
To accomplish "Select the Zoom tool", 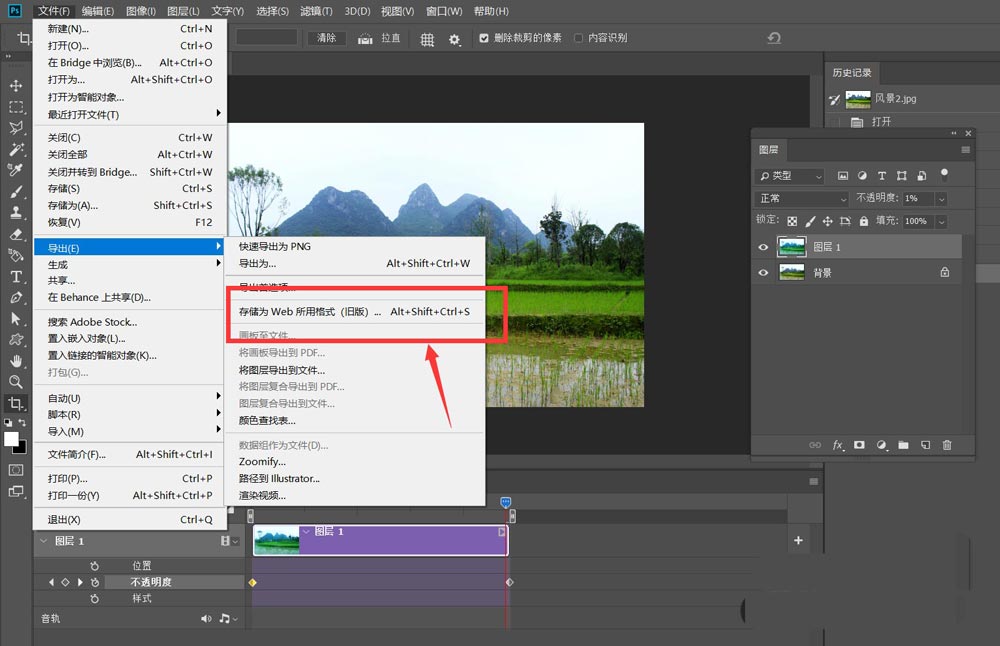I will (x=16, y=382).
